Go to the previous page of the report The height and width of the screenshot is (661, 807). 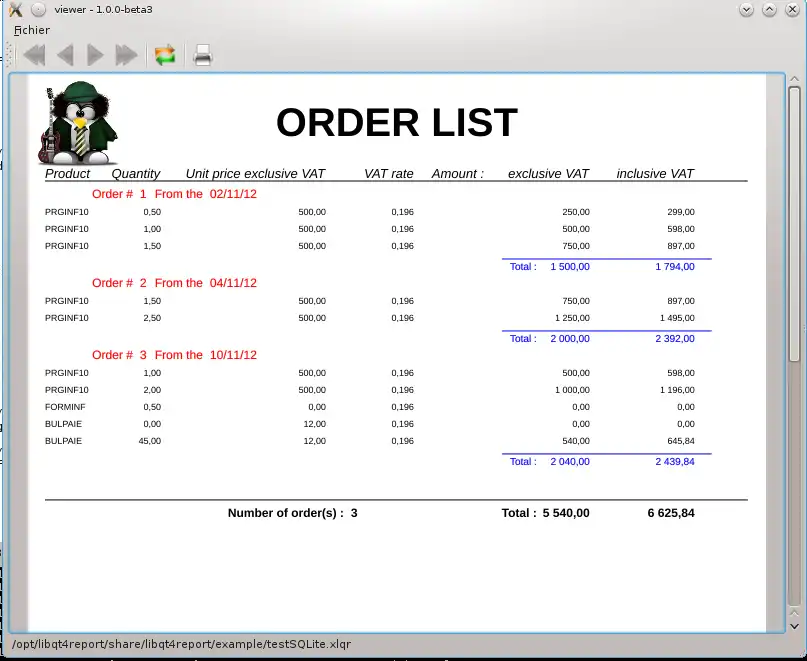tap(65, 55)
